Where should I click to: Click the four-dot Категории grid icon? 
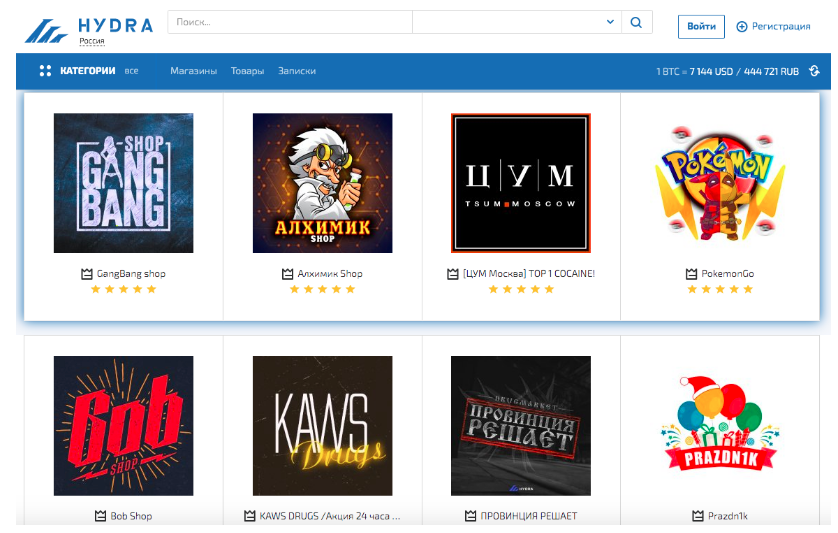(x=45, y=71)
